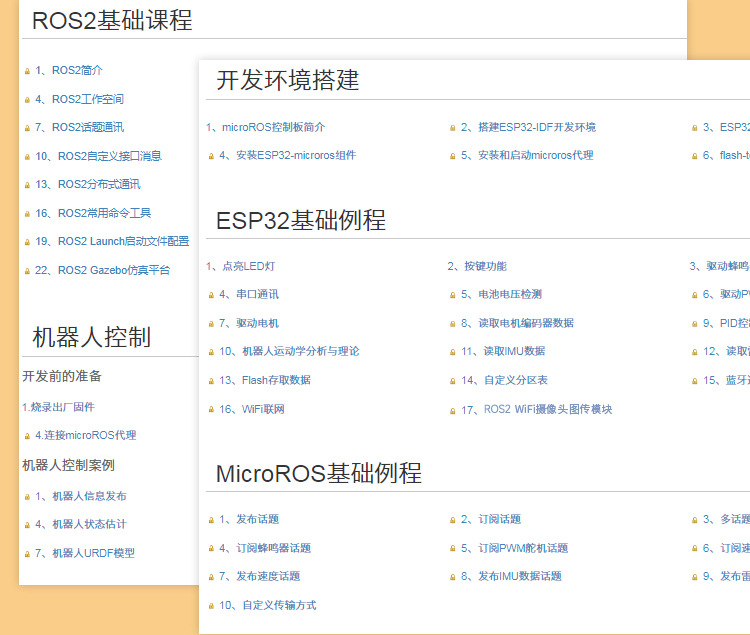Click lock icon beside '4、ROS2工作空间'
The width and height of the screenshot is (750, 635).
click(27, 100)
